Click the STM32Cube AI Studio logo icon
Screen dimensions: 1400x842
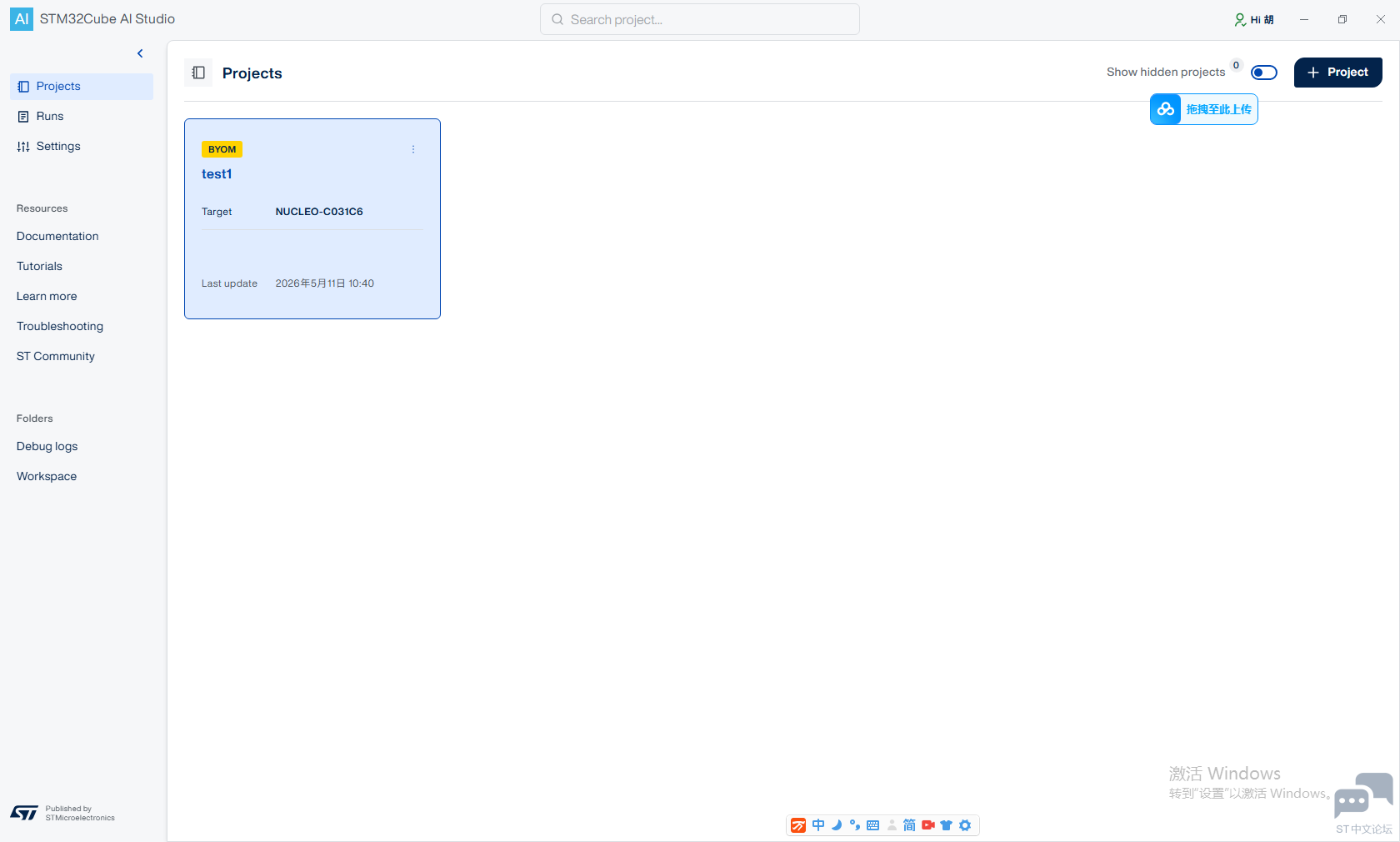click(22, 19)
